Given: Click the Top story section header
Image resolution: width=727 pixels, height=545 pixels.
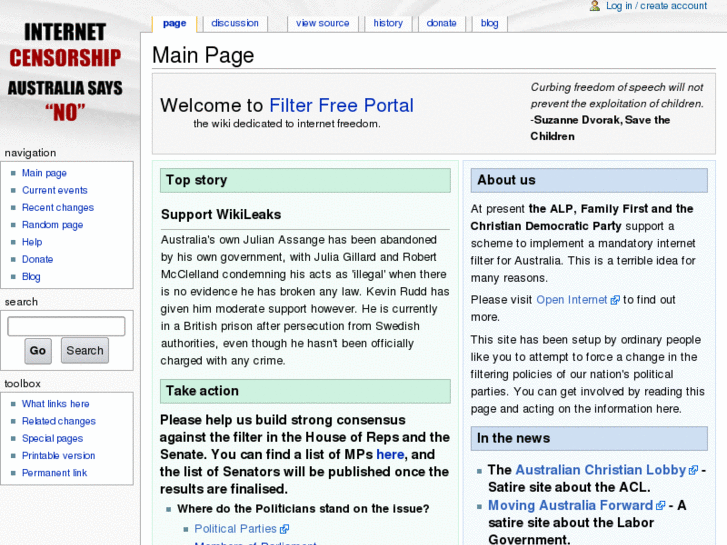Looking at the screenshot, I should tap(305, 180).
